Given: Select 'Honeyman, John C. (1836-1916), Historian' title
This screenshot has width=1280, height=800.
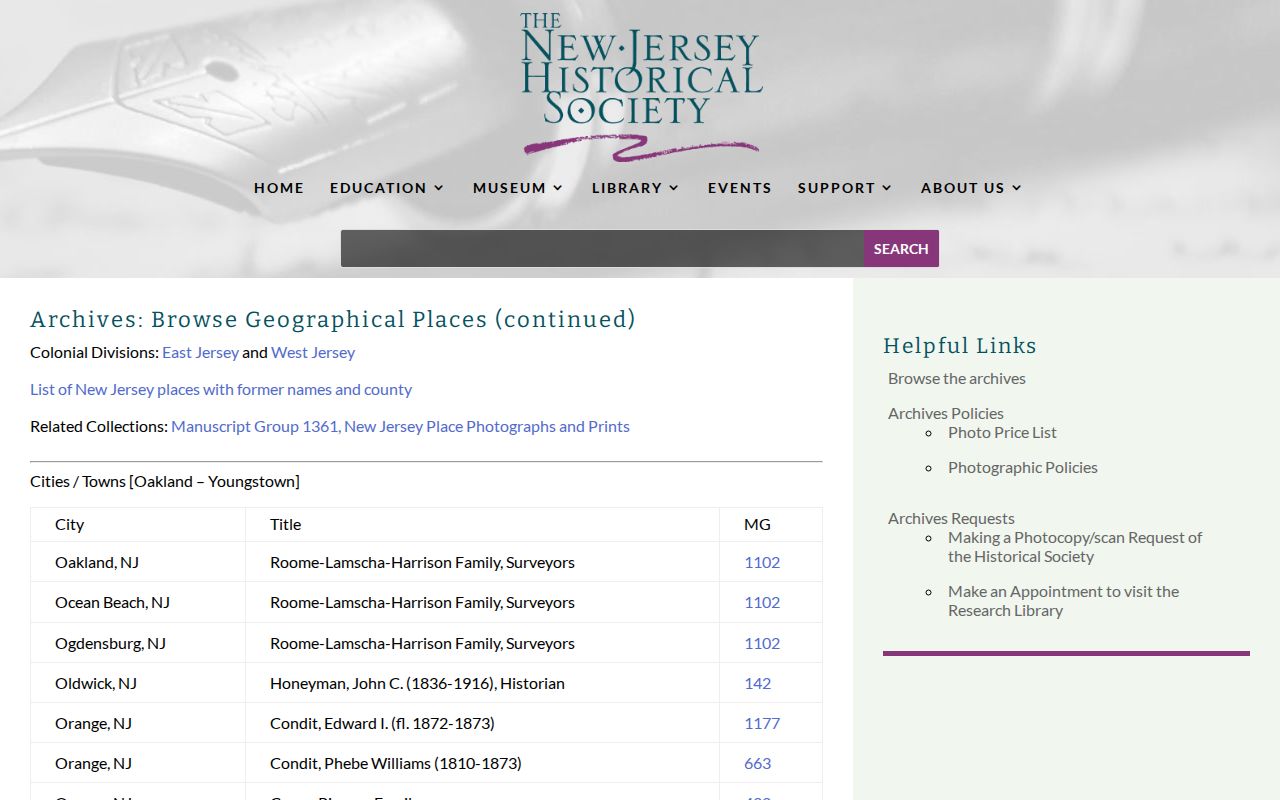Looking at the screenshot, I should pos(417,684).
